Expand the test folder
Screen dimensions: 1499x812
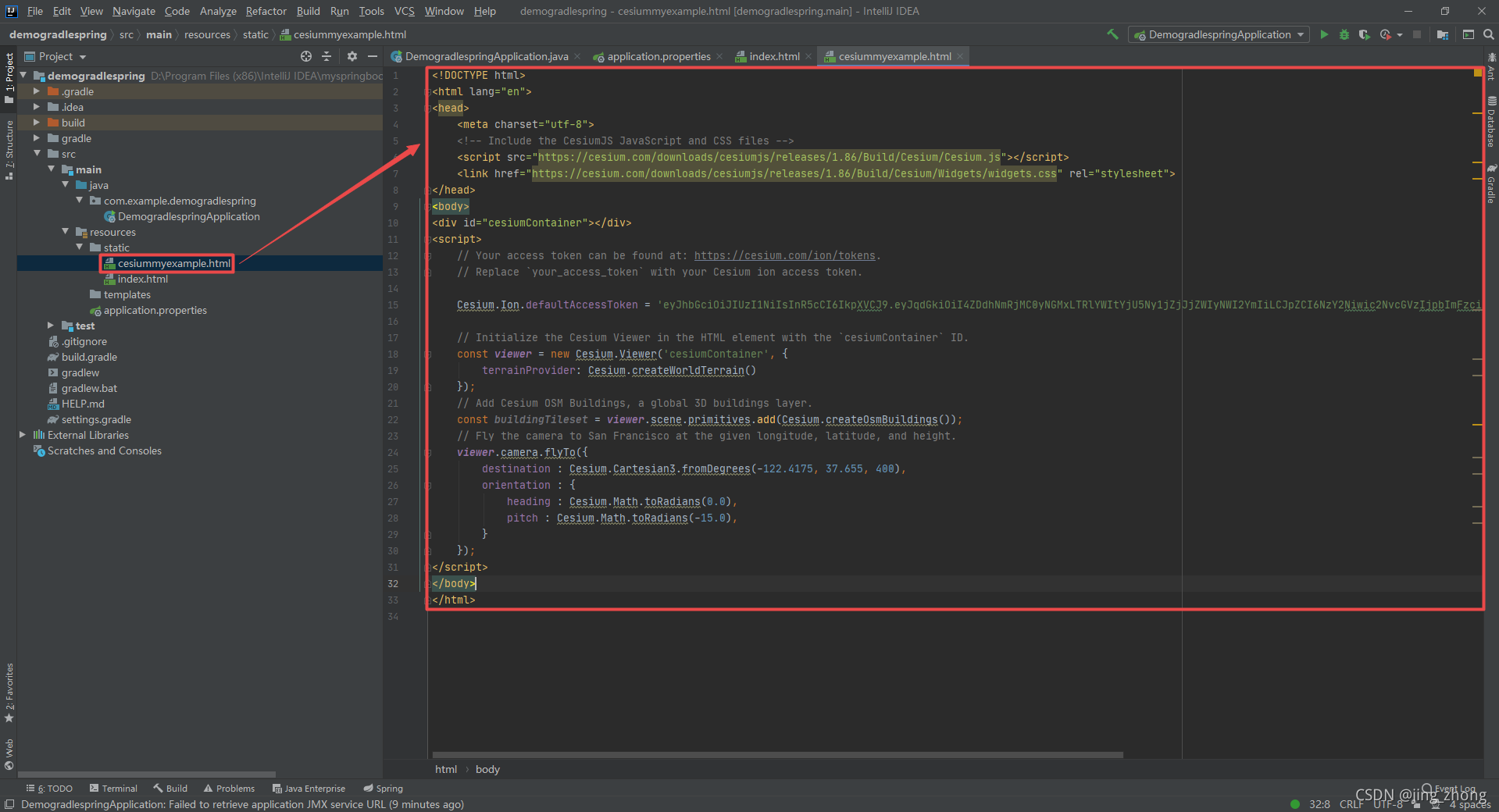point(51,326)
